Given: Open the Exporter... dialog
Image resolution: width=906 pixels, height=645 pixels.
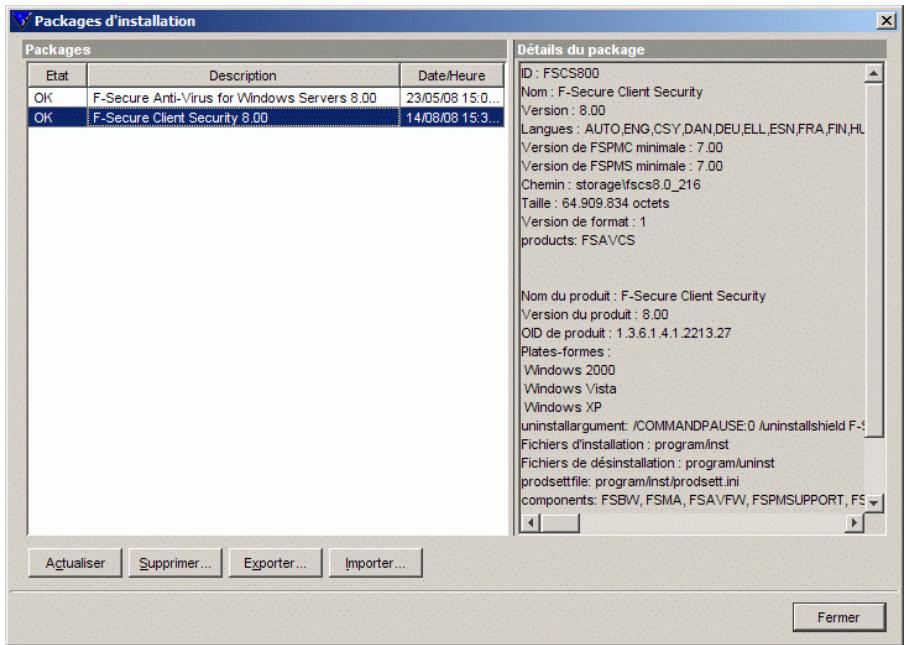Looking at the screenshot, I should [275, 563].
